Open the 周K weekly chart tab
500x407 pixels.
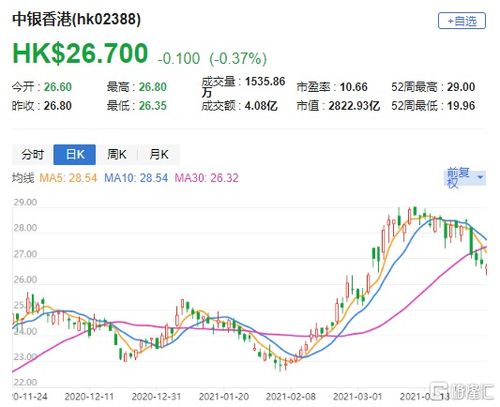point(117,155)
